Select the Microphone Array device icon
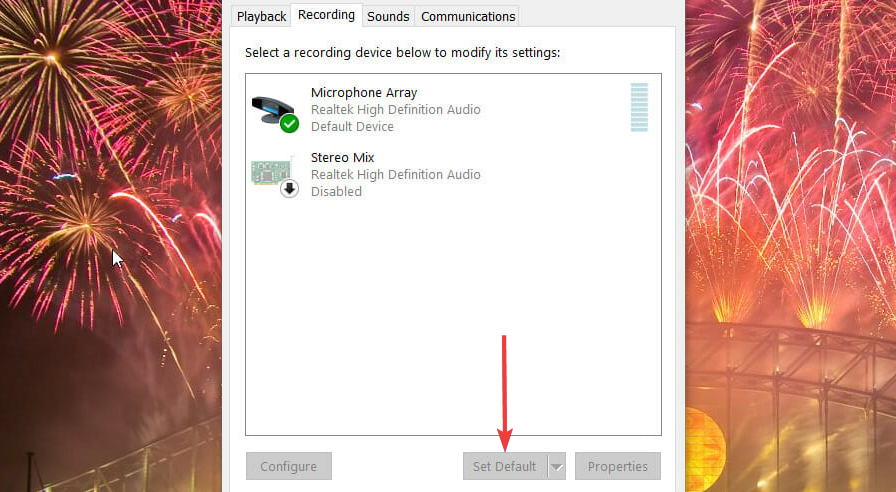The width and height of the screenshot is (896, 492). click(x=275, y=110)
